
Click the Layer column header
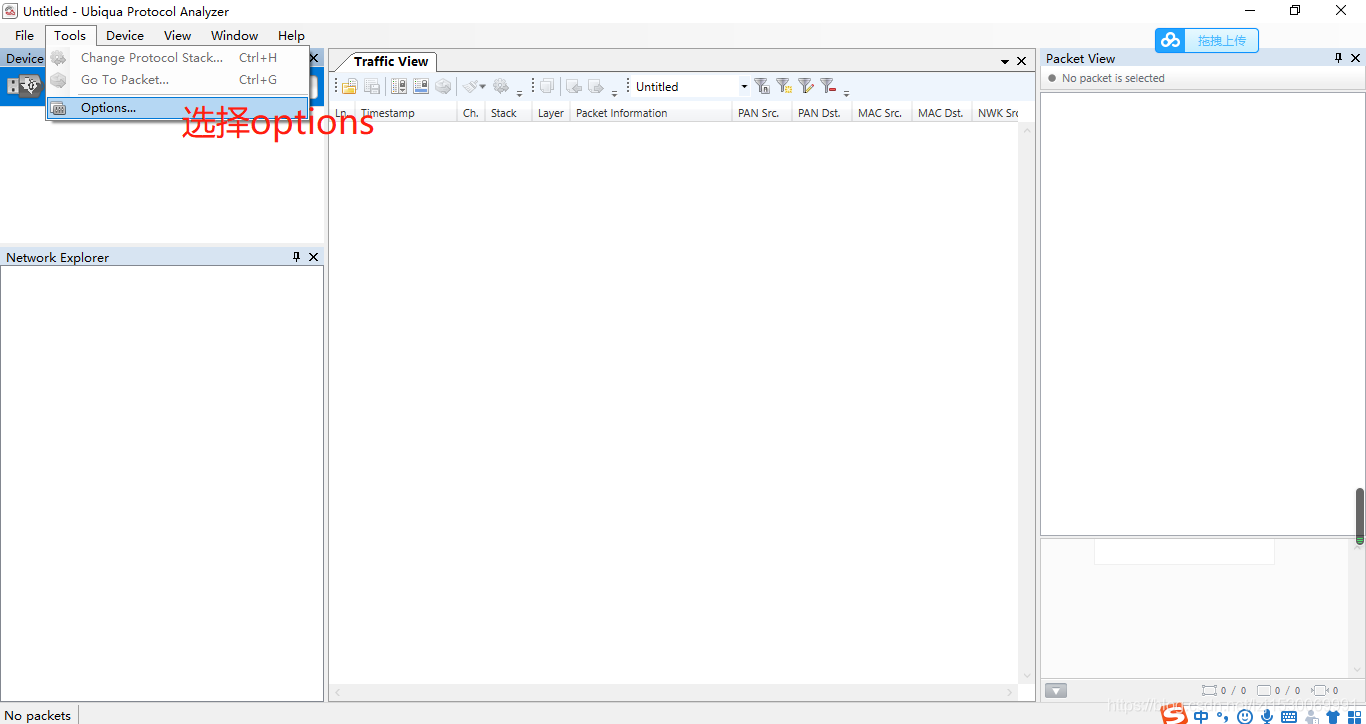click(x=552, y=113)
